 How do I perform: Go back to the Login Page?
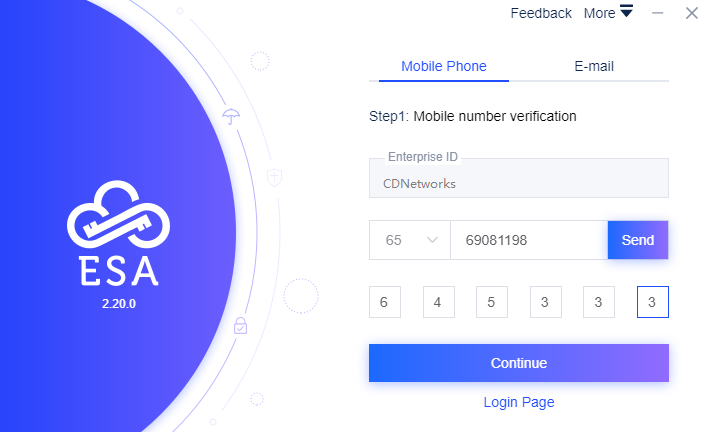point(518,402)
